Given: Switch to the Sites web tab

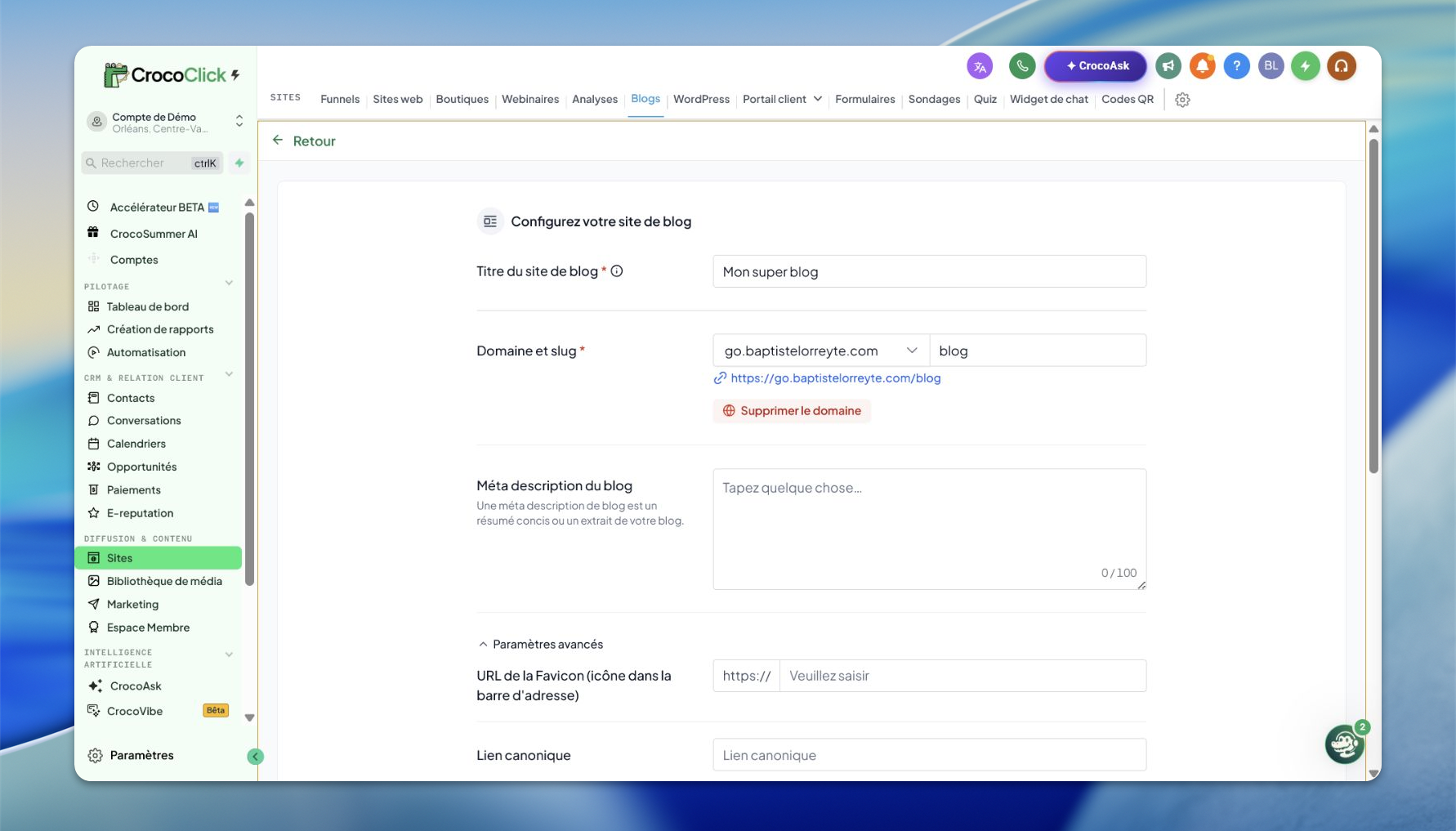Looking at the screenshot, I should click(x=398, y=99).
